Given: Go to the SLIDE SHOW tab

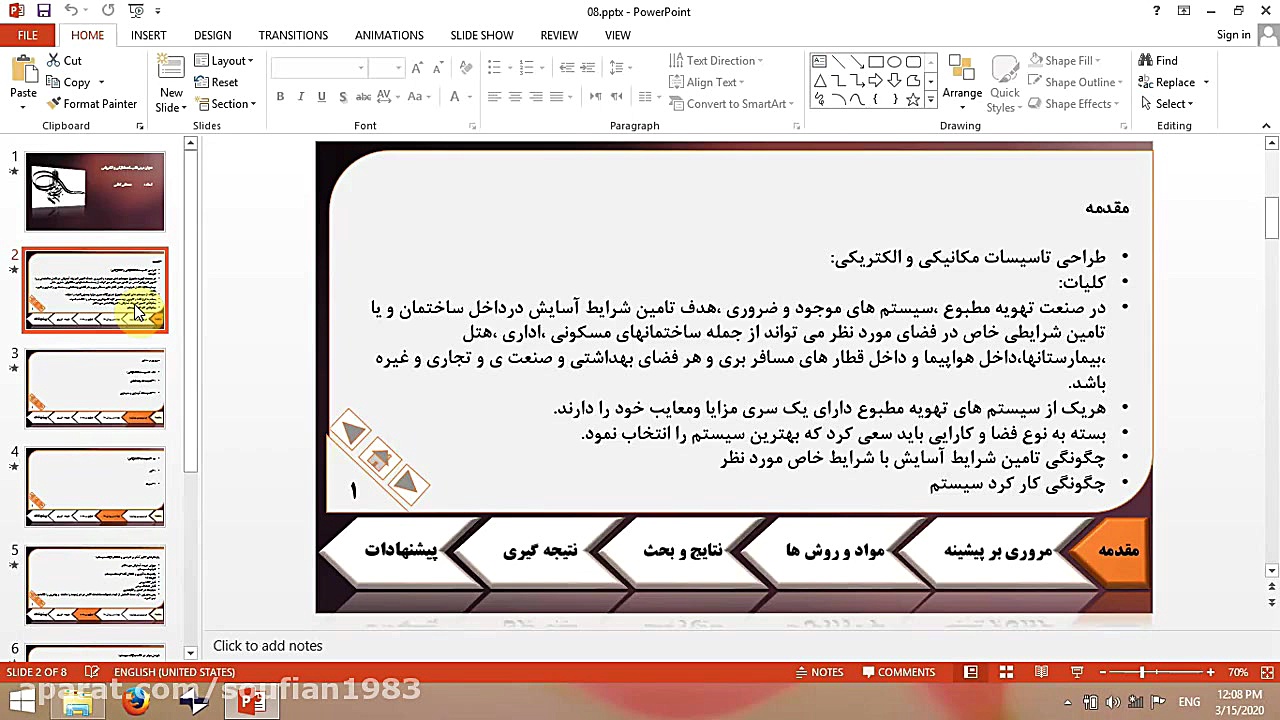Looking at the screenshot, I should tap(481, 35).
